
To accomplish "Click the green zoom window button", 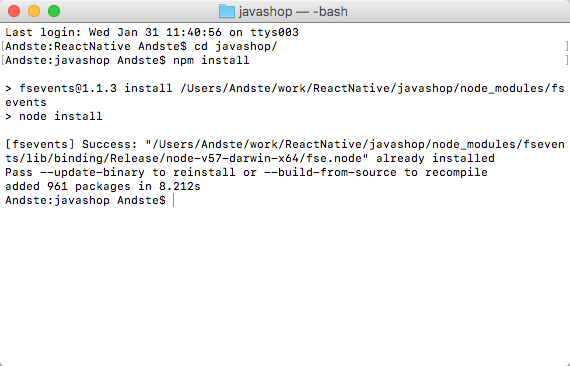I will 54,11.
